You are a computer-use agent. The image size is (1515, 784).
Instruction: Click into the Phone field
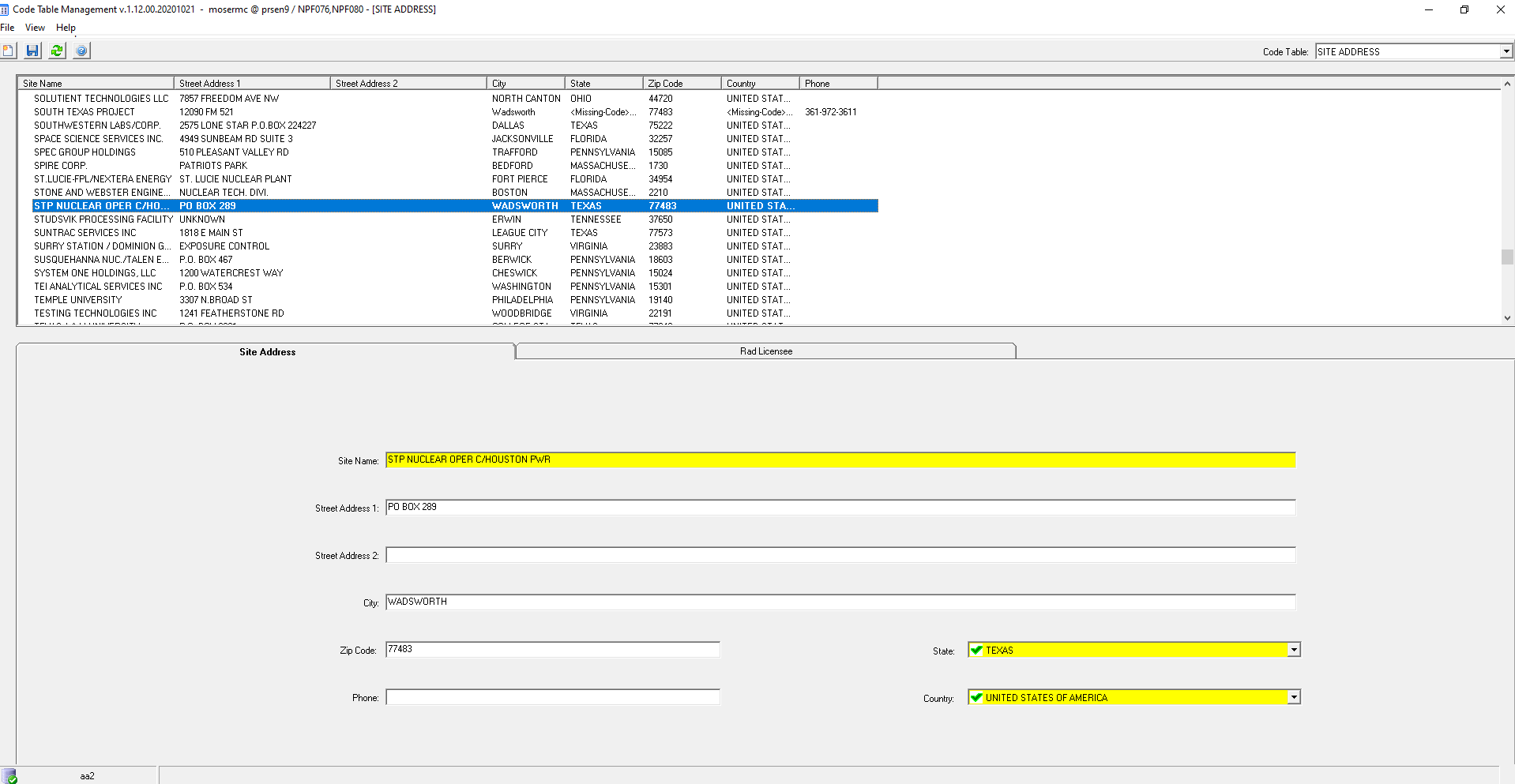tap(553, 697)
